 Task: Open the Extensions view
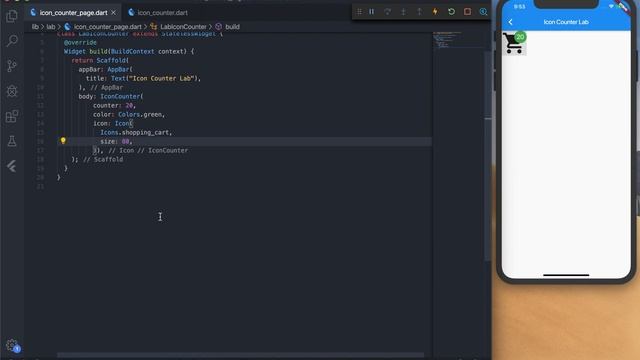(12, 116)
